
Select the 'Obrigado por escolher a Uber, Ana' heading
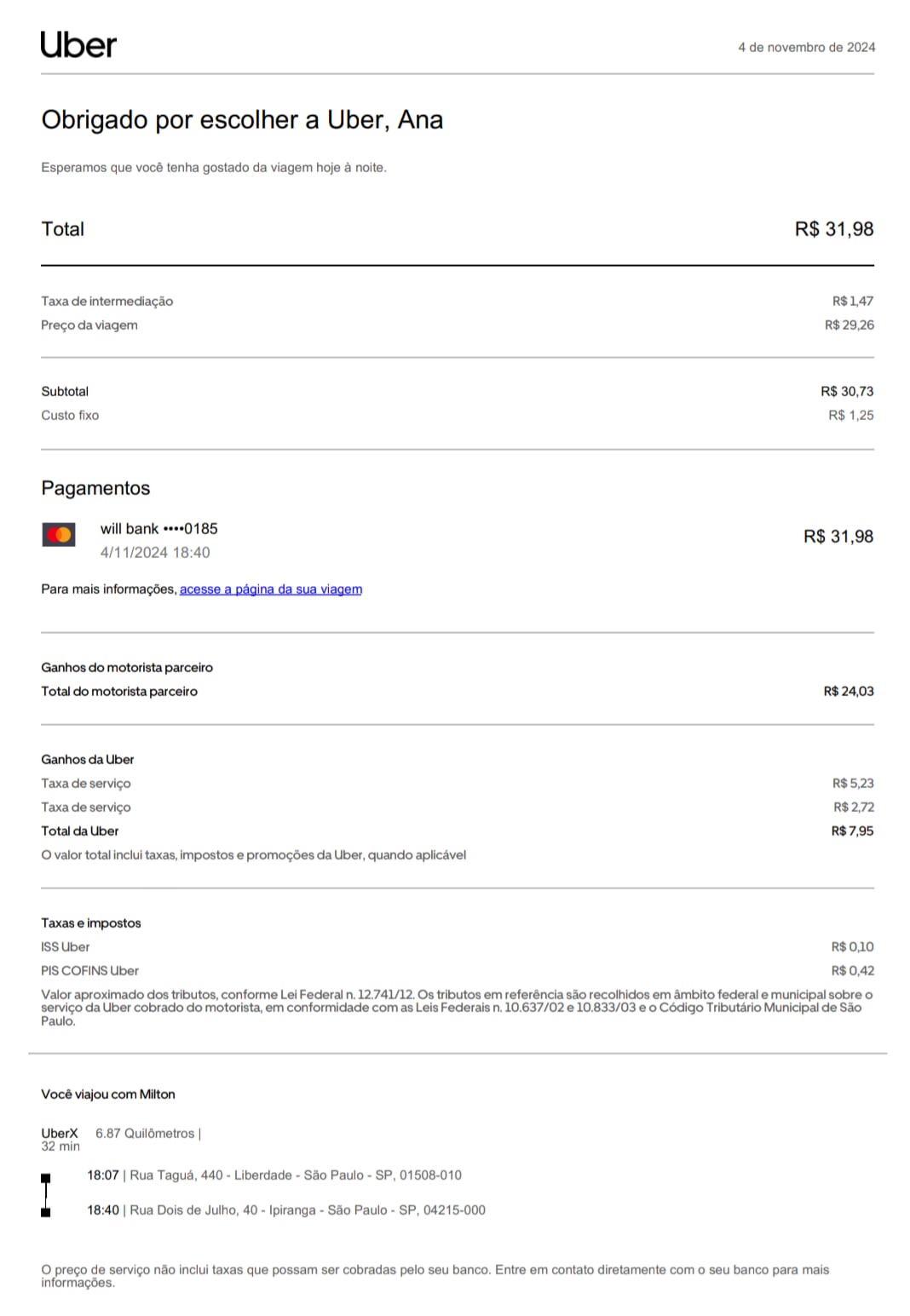pos(242,120)
